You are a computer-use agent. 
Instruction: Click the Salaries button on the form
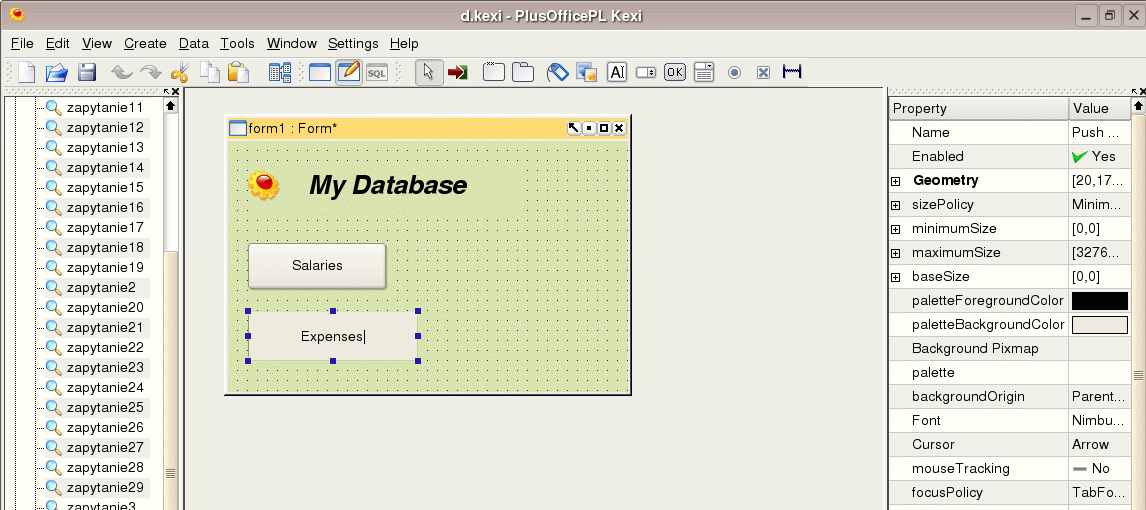(317, 266)
